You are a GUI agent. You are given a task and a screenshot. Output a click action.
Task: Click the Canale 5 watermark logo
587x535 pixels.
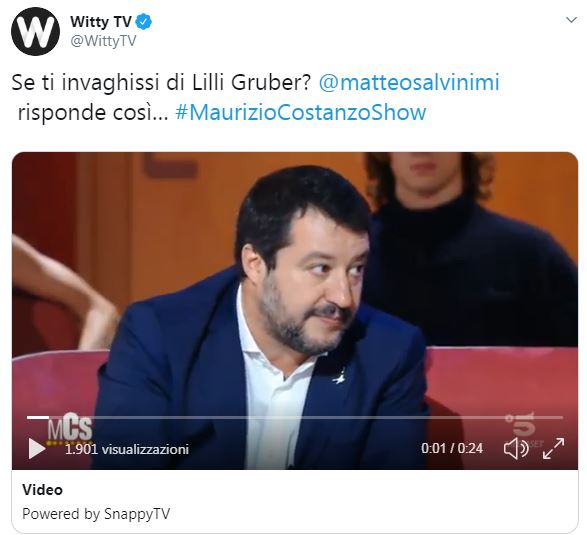click(521, 424)
